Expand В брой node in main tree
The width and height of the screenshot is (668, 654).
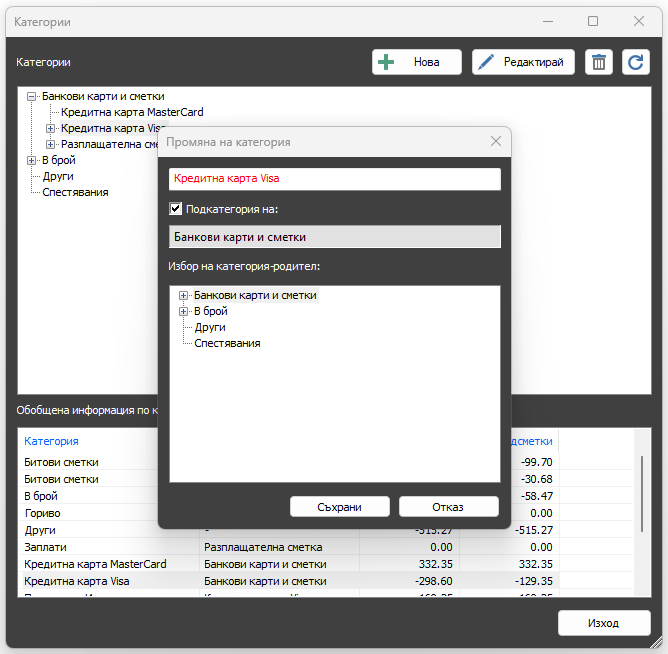(x=31, y=161)
